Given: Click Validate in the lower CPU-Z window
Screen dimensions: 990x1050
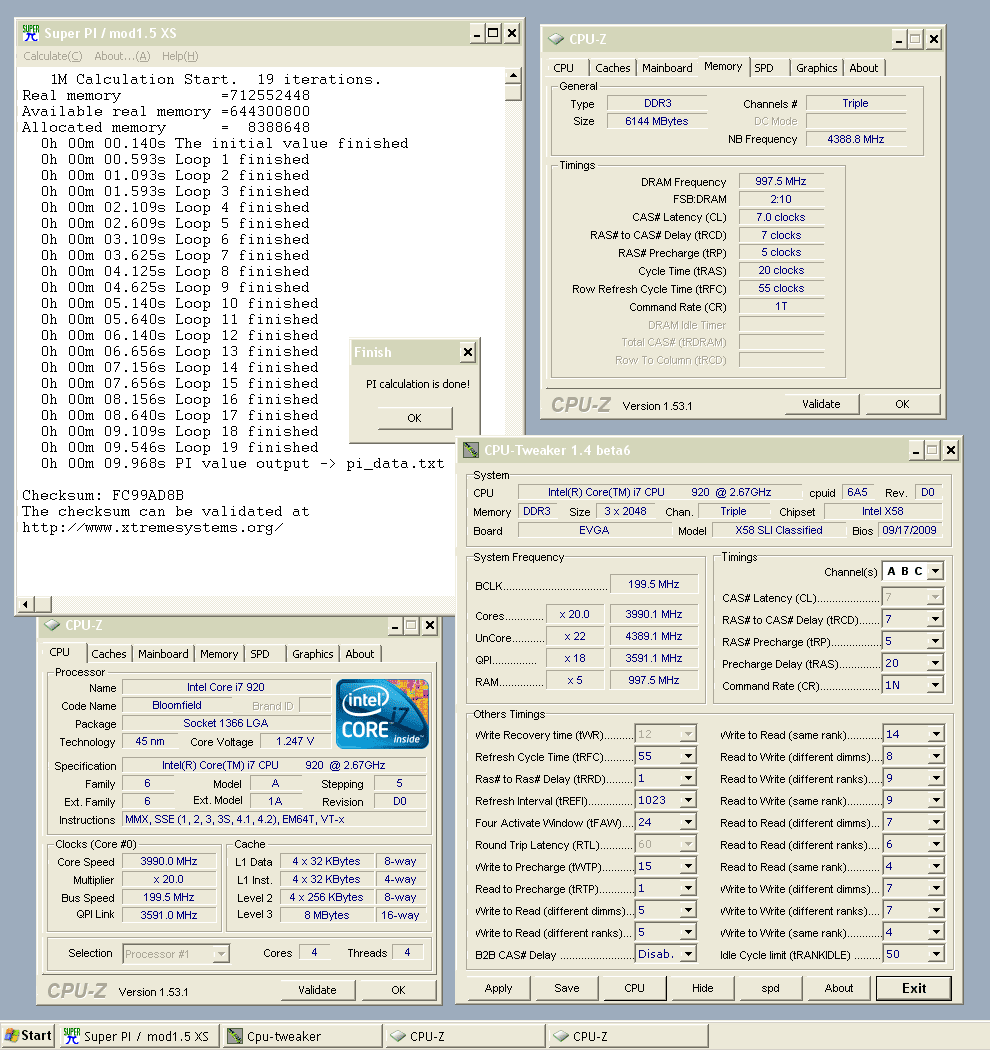Looking at the screenshot, I should pyautogui.click(x=317, y=990).
